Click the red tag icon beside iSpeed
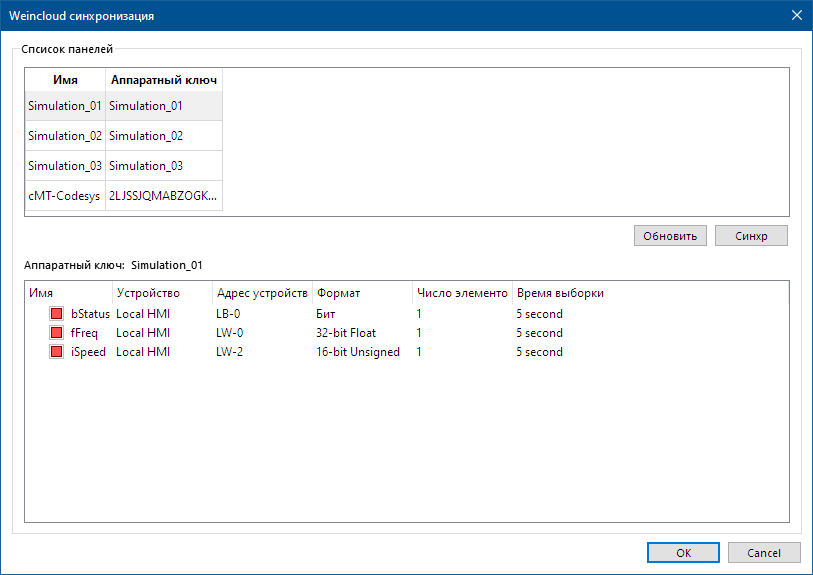Screen dimensions: 813x575 tap(57, 352)
